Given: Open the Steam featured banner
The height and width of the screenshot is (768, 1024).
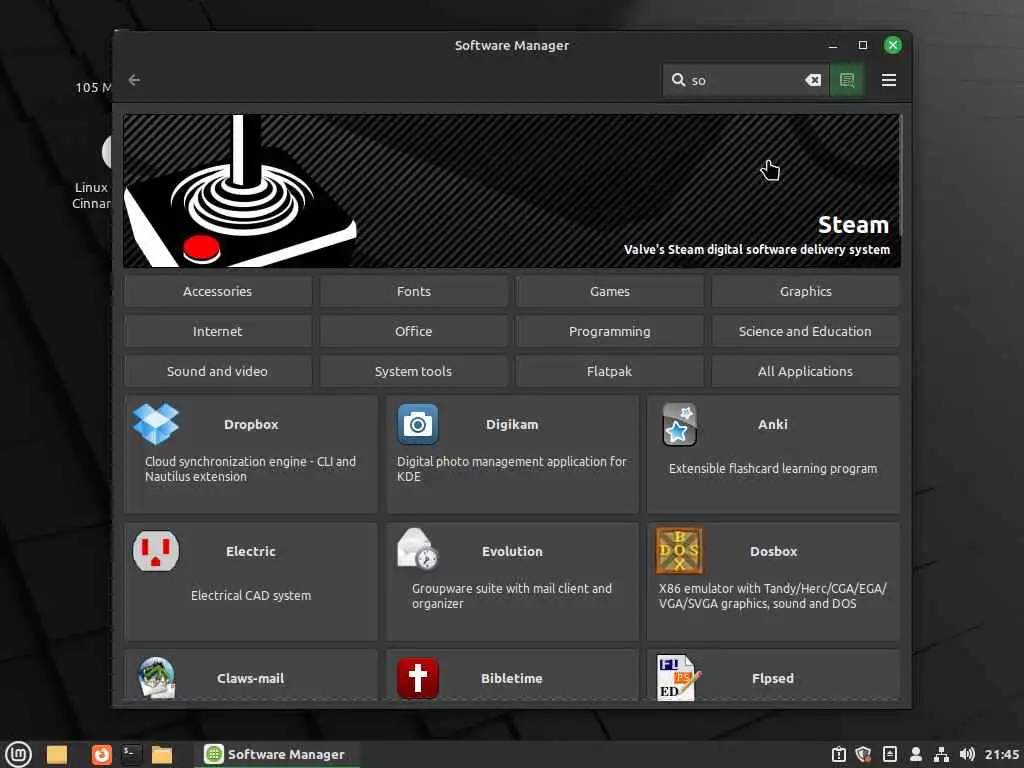Looking at the screenshot, I should [x=511, y=191].
